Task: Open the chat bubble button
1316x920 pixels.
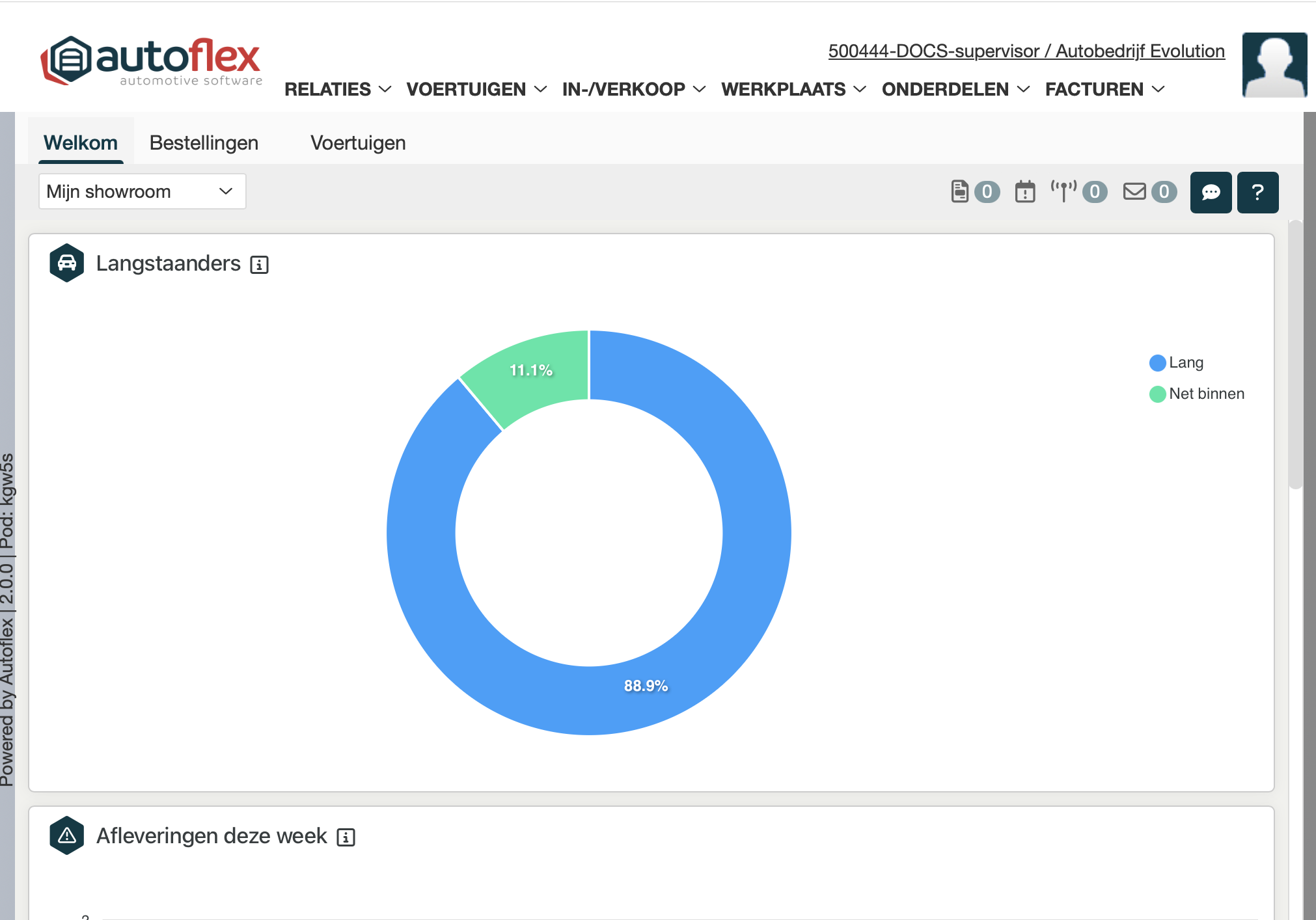Action: click(1211, 193)
